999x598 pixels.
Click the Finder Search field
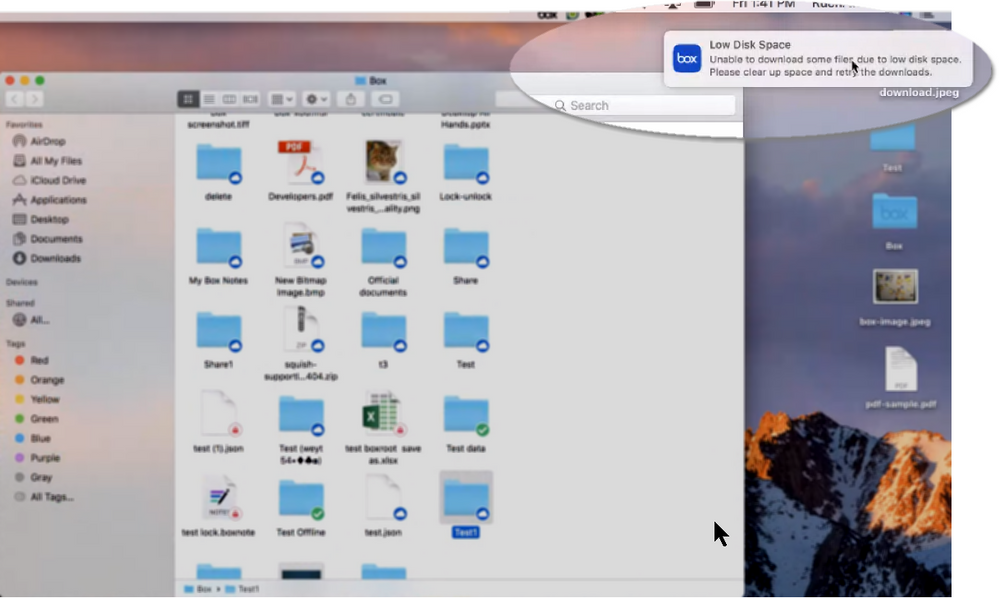[642, 105]
